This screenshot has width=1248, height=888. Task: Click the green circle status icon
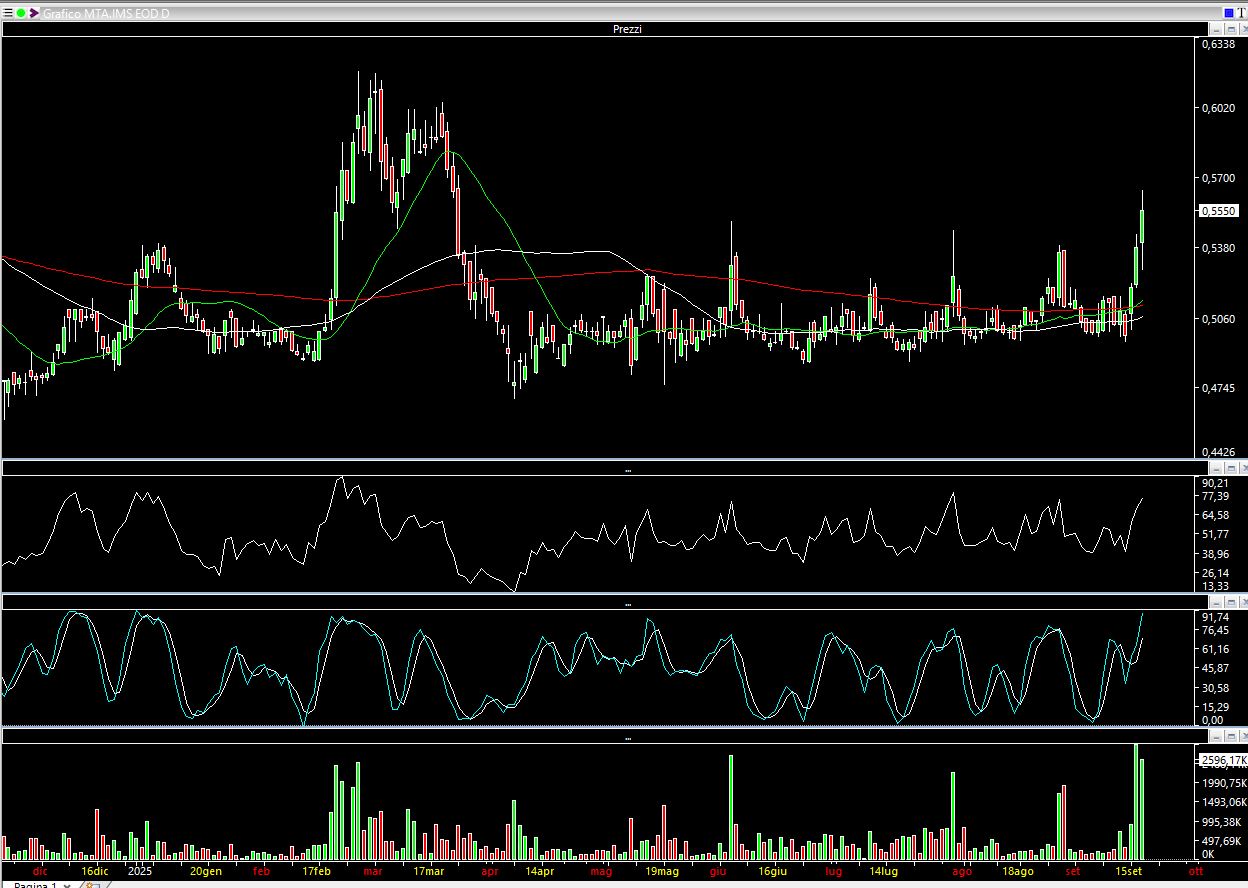21,14
